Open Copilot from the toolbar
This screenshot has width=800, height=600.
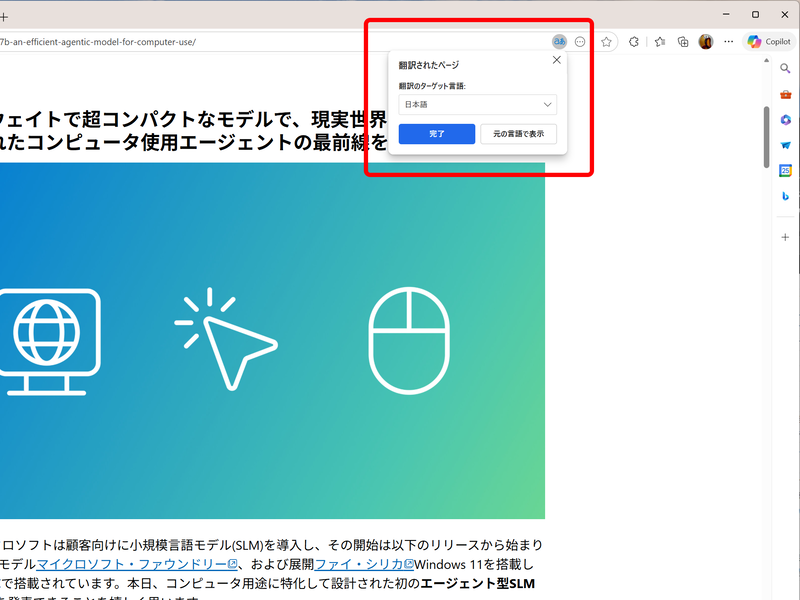click(768, 41)
